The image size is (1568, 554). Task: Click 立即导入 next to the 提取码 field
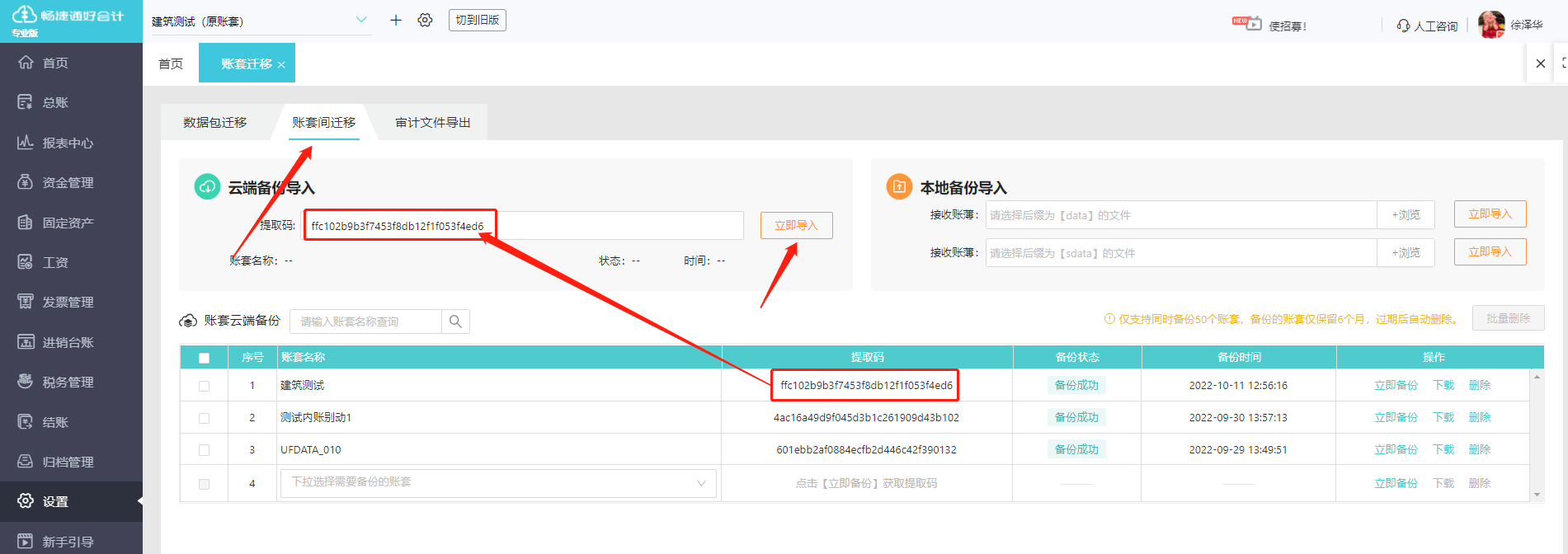tap(796, 225)
